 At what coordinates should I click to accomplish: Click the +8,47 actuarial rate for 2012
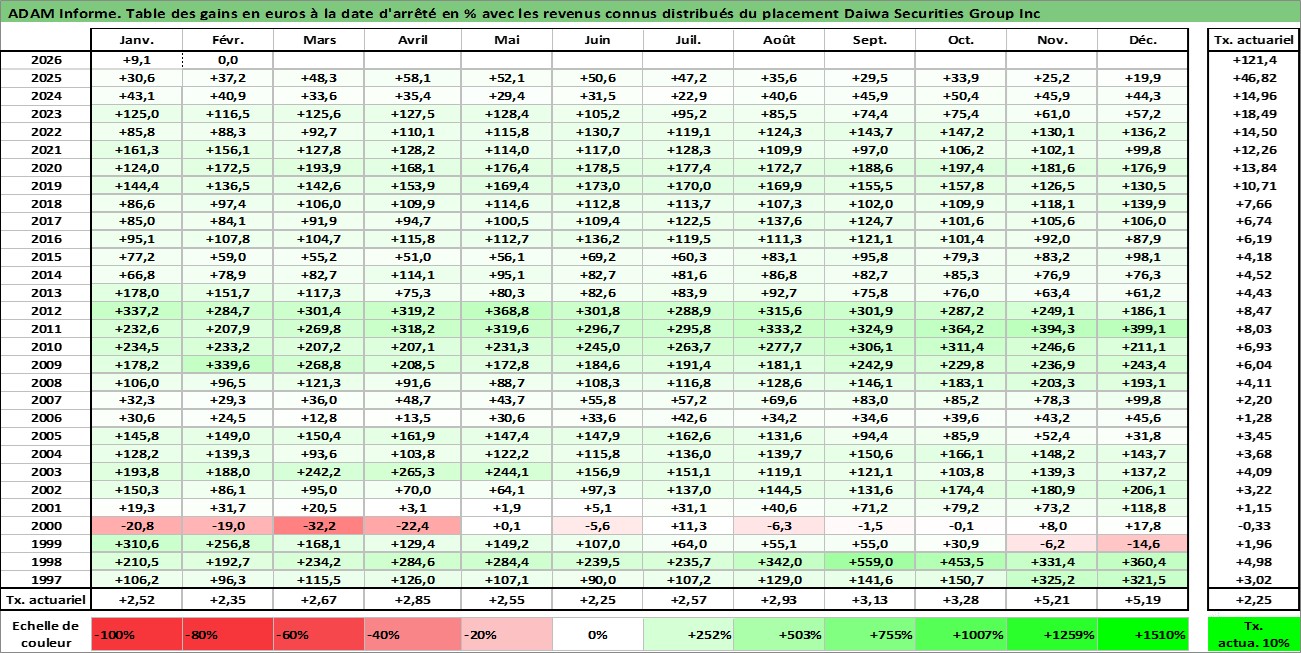click(1253, 311)
